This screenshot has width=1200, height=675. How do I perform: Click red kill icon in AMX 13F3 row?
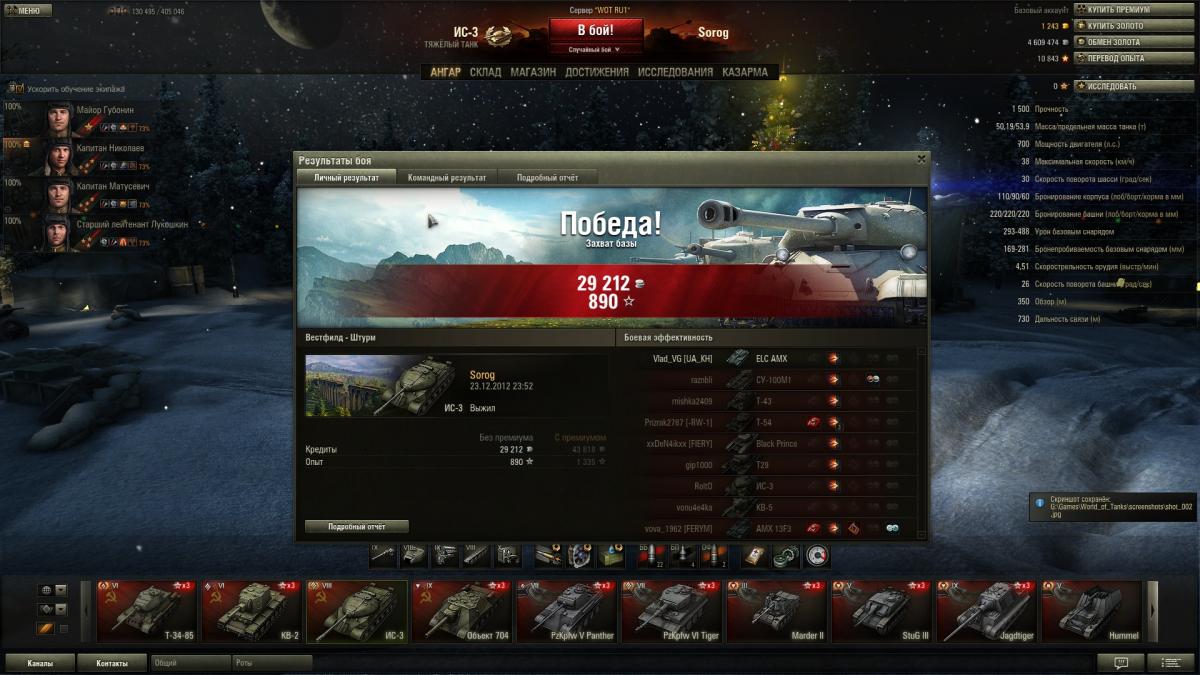point(814,528)
